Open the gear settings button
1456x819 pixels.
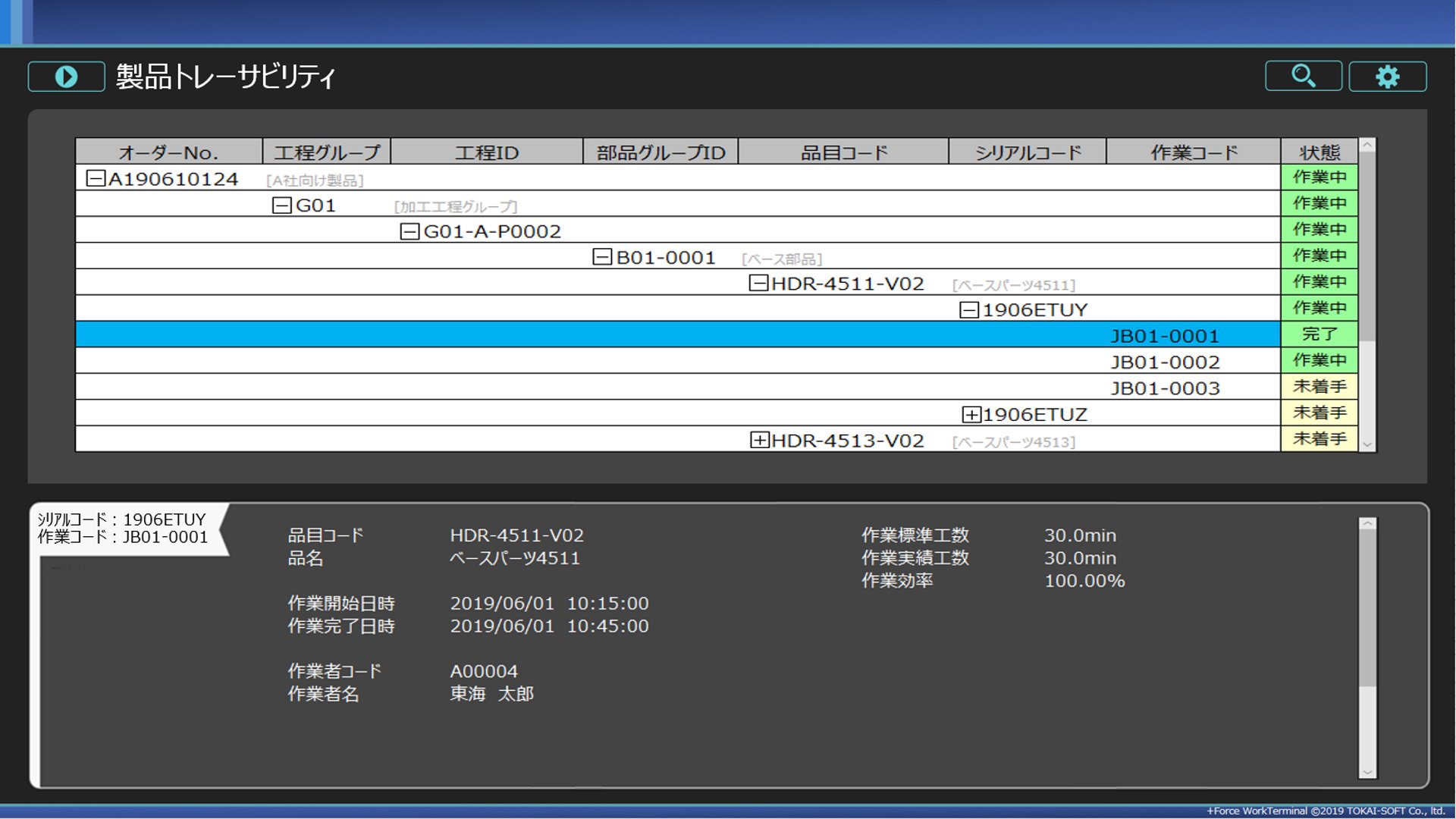(x=1387, y=76)
